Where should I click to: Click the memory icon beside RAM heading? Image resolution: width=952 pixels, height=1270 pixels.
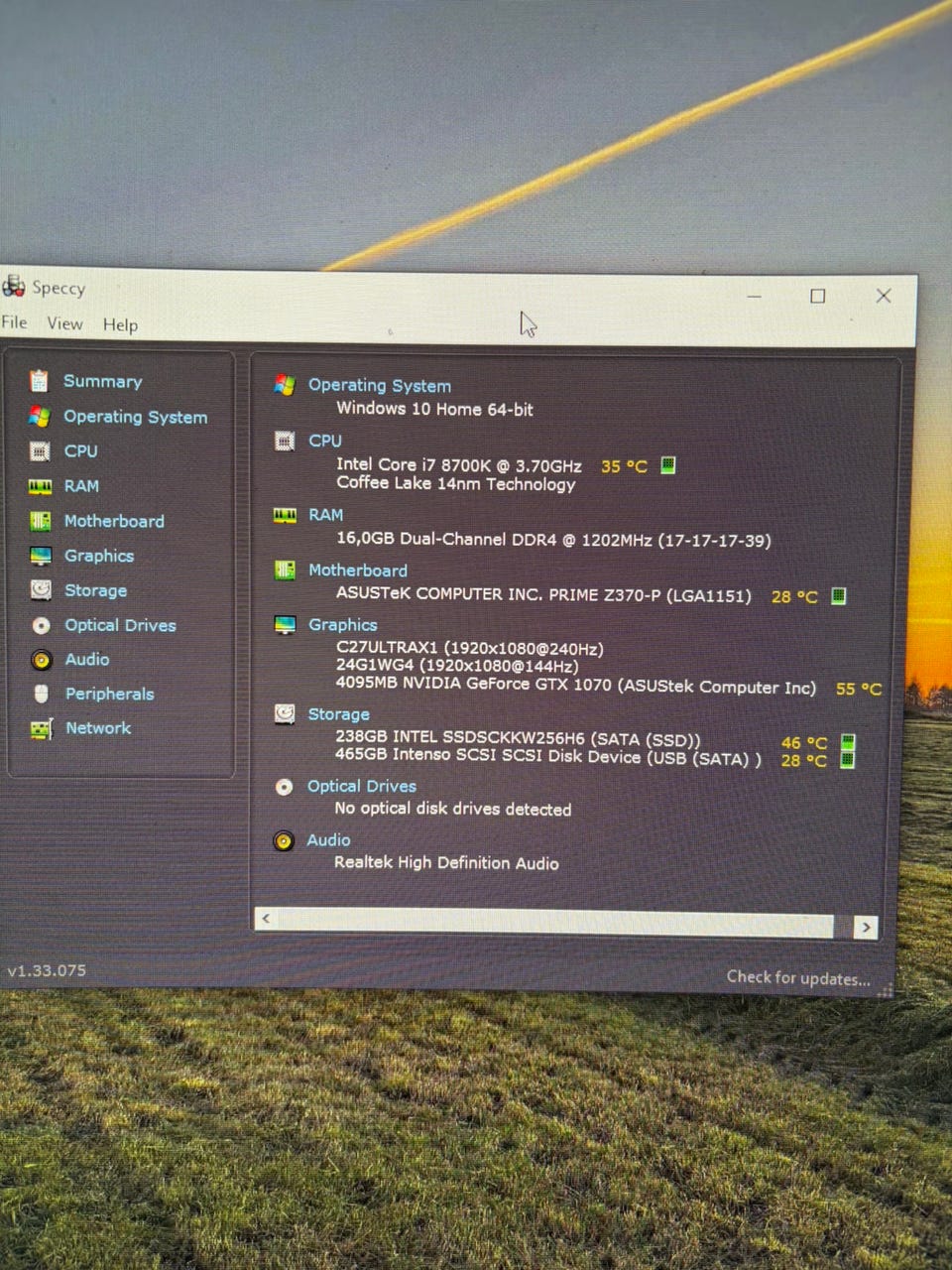click(285, 515)
